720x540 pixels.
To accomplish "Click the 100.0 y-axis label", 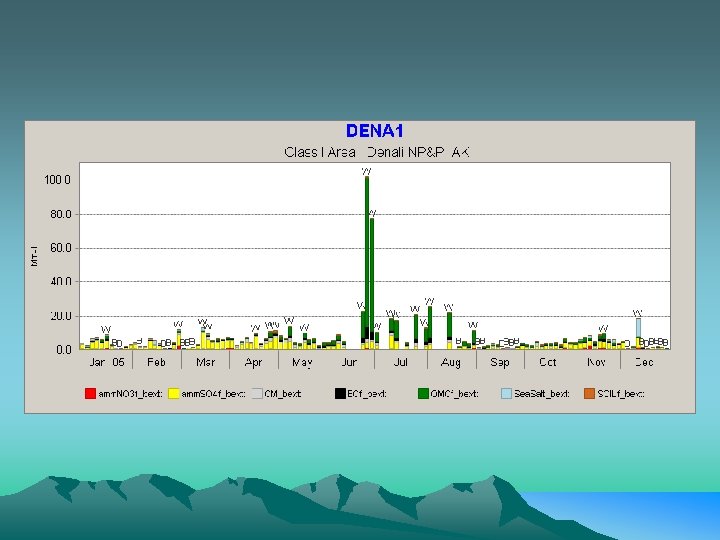I will 57,180.
